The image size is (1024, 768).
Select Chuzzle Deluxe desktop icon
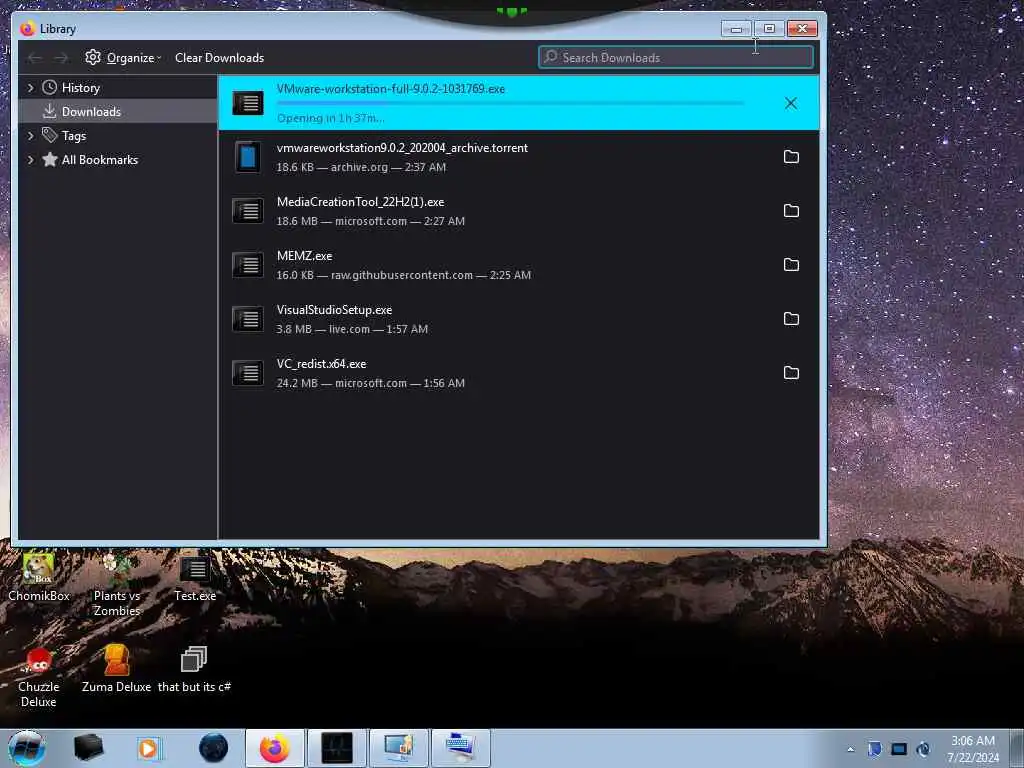point(39,677)
